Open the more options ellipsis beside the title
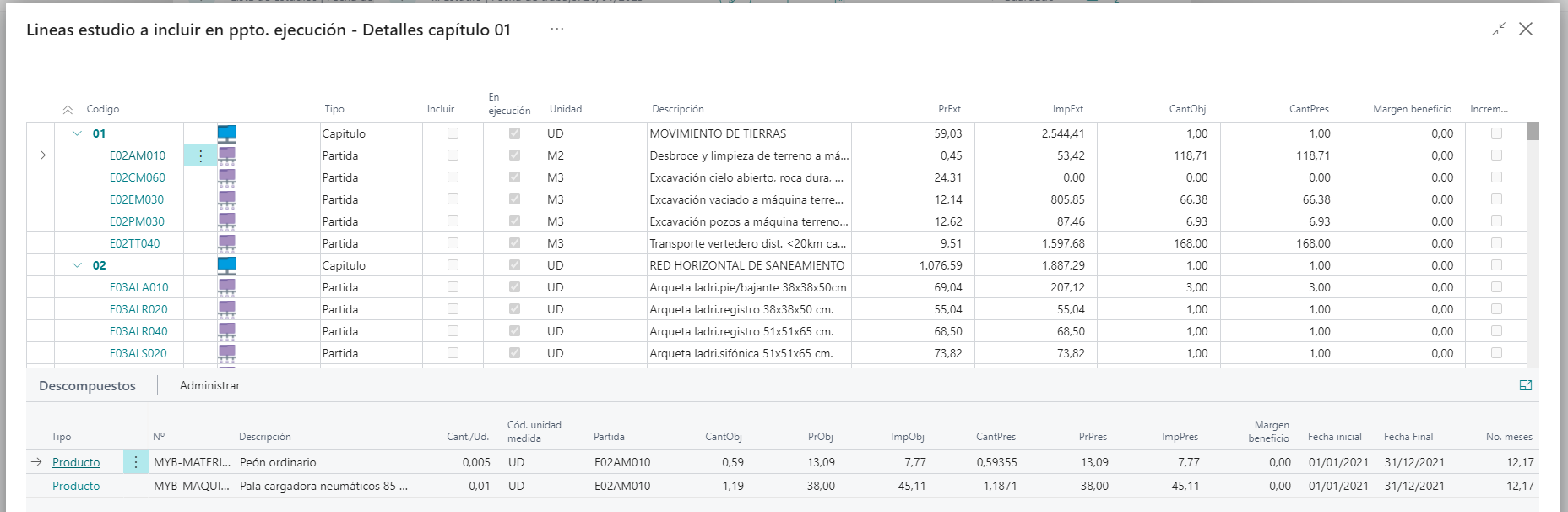 coord(556,29)
